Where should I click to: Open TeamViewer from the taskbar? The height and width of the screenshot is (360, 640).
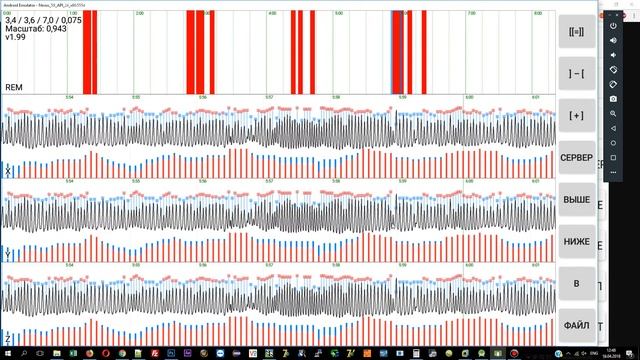[x=220, y=353]
